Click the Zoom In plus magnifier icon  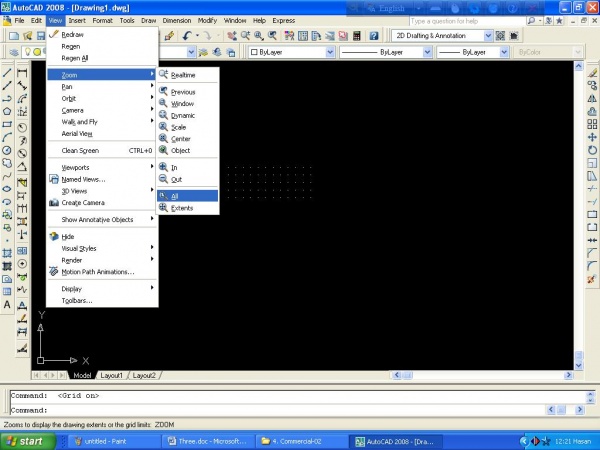(x=164, y=167)
